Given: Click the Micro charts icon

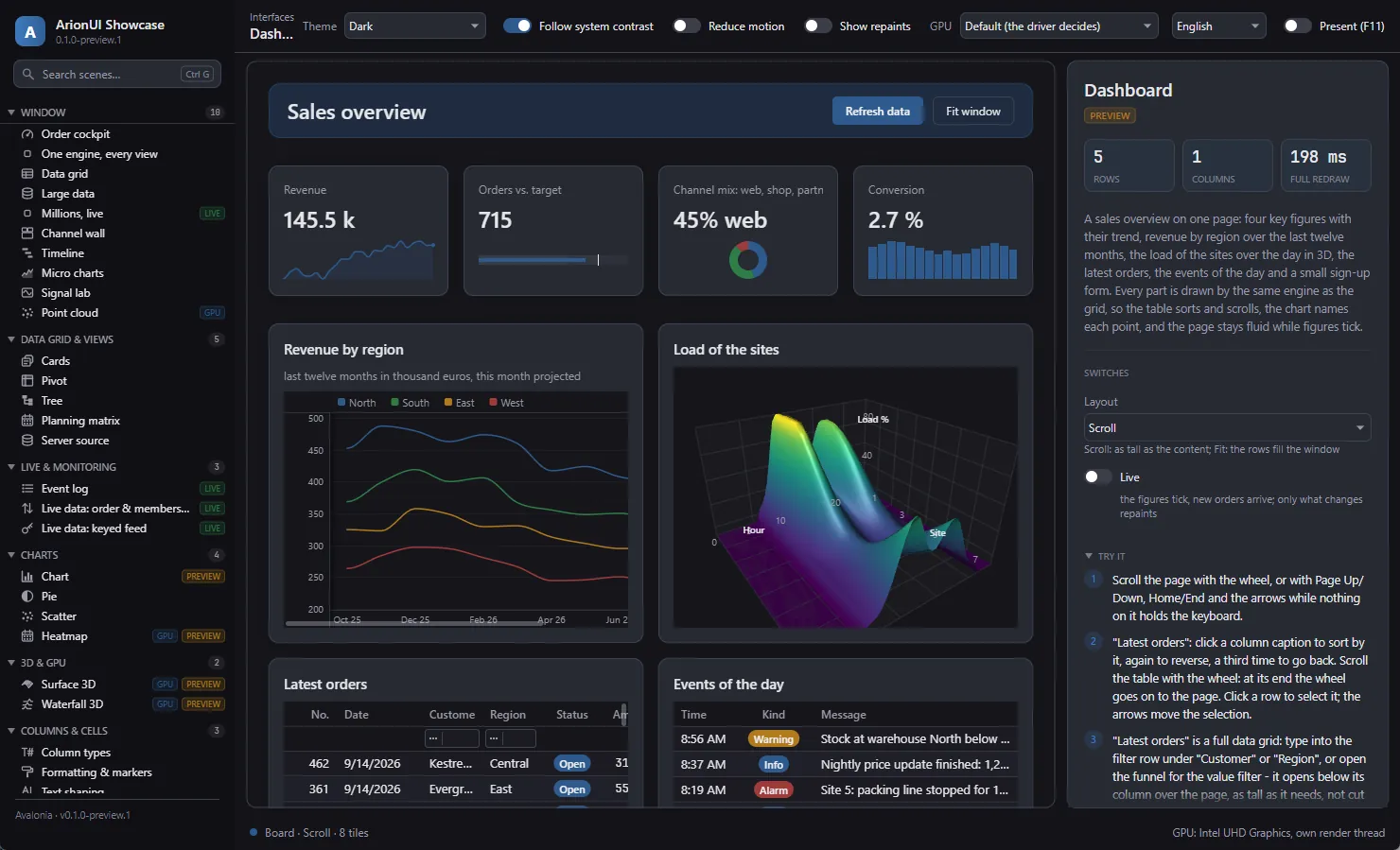Looking at the screenshot, I should coord(27,273).
